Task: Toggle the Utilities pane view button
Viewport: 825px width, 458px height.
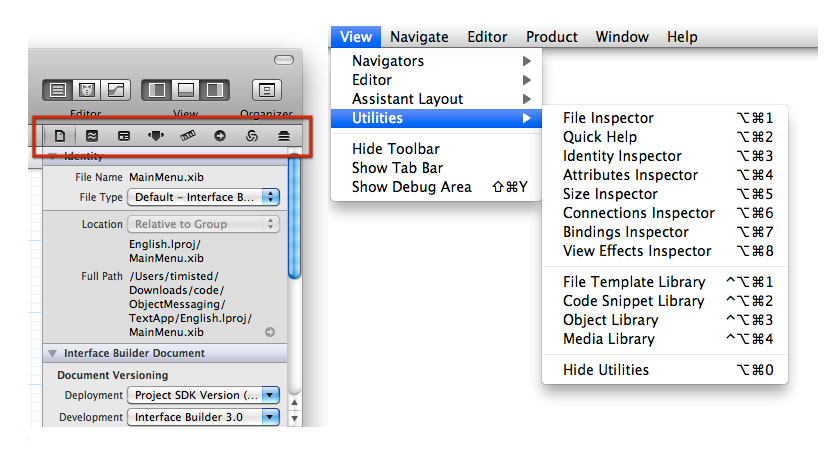Action: pyautogui.click(x=214, y=90)
